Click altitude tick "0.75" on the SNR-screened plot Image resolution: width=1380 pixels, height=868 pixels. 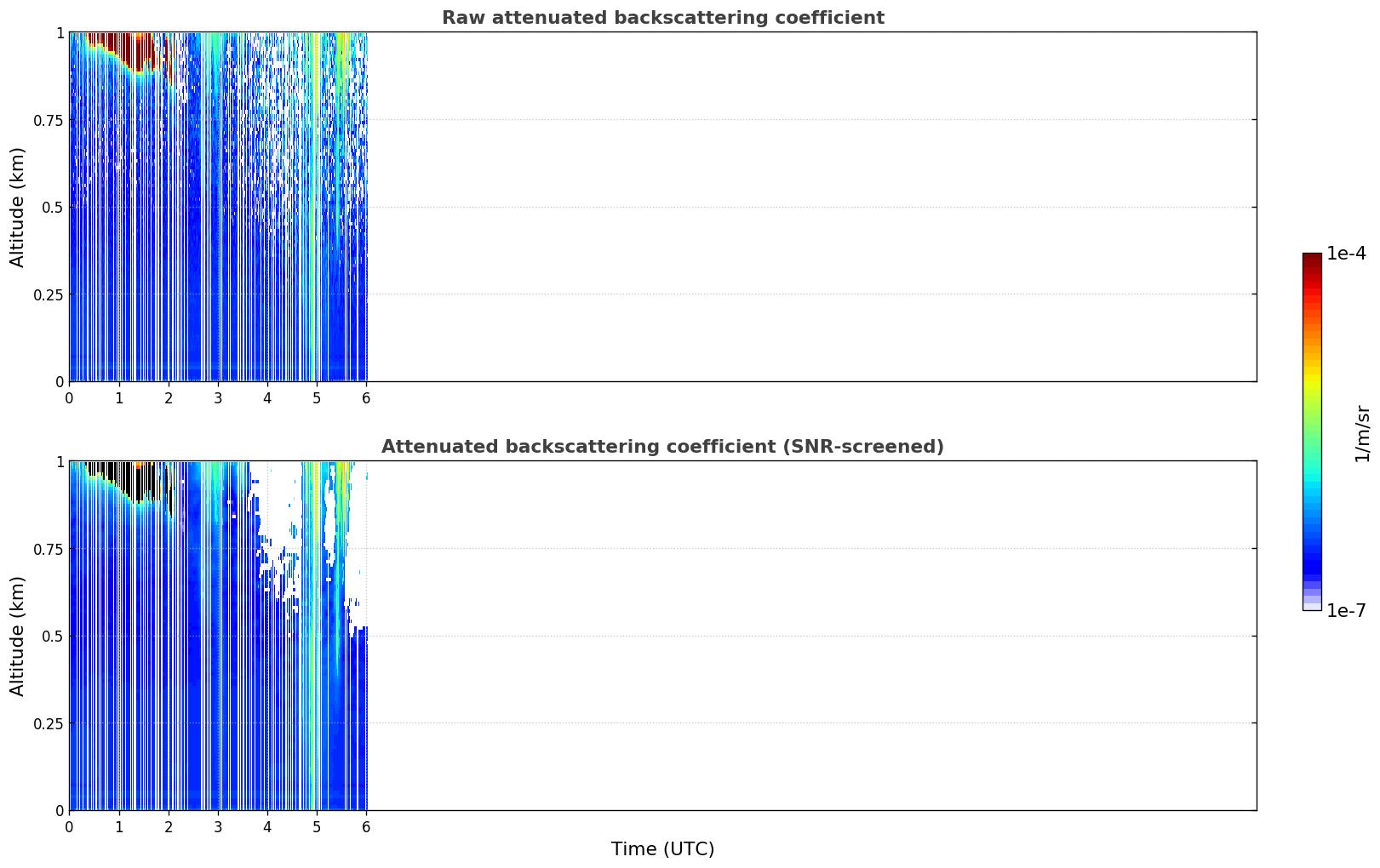(x=49, y=549)
